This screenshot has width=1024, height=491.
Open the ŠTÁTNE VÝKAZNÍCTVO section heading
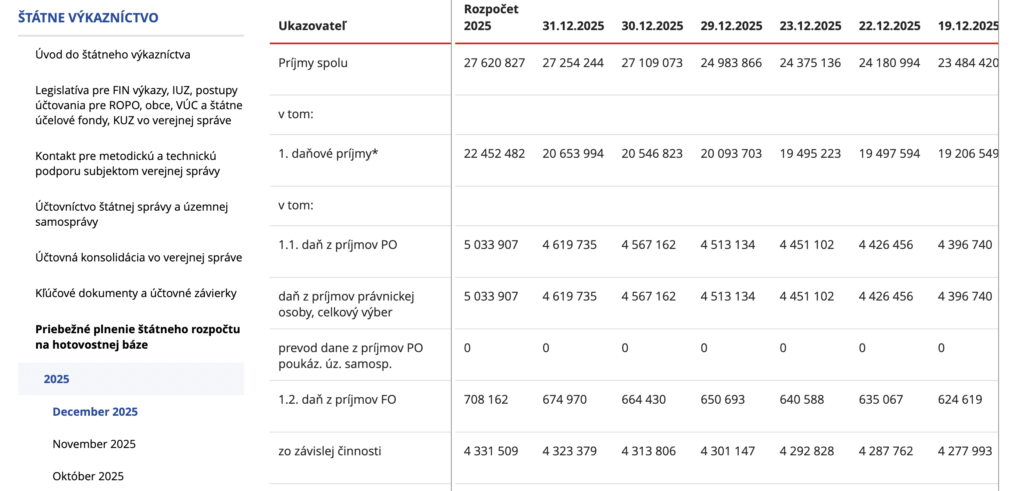click(x=89, y=17)
